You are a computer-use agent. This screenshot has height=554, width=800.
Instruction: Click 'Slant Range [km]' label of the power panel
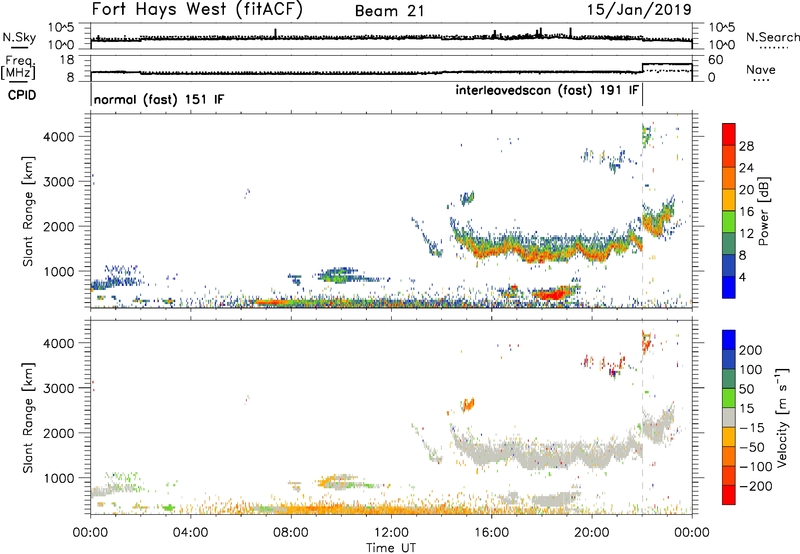[28, 211]
